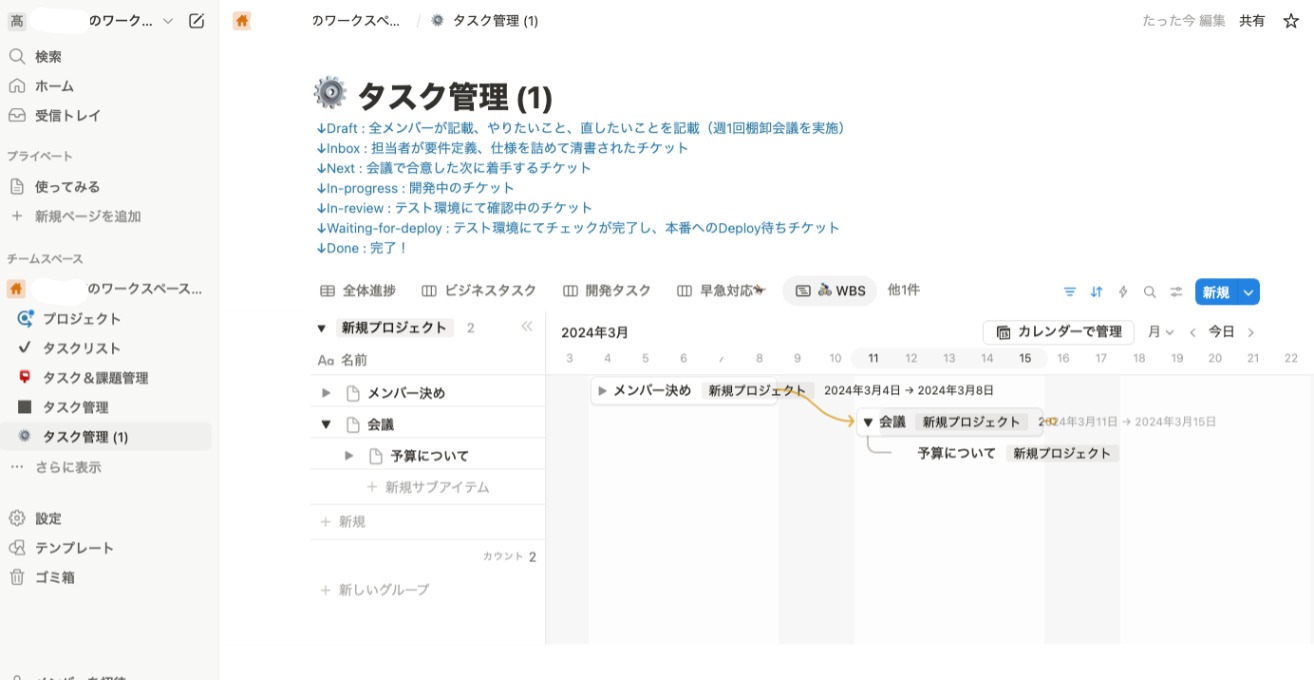This screenshot has width=1314, height=680.
Task: Click the gear icon of タスク管理 (1) page title
Action: click(x=331, y=91)
